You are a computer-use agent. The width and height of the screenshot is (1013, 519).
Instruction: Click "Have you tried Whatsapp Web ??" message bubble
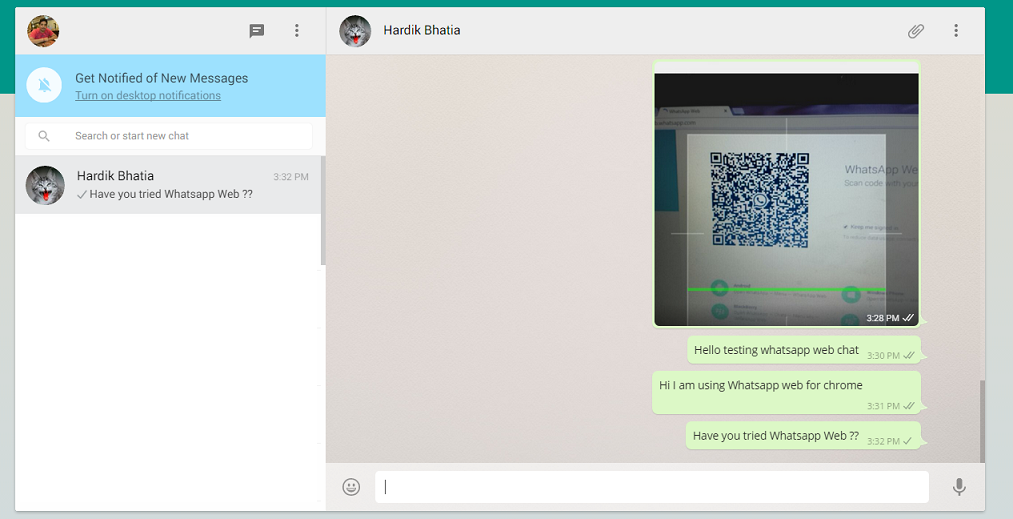pos(803,436)
